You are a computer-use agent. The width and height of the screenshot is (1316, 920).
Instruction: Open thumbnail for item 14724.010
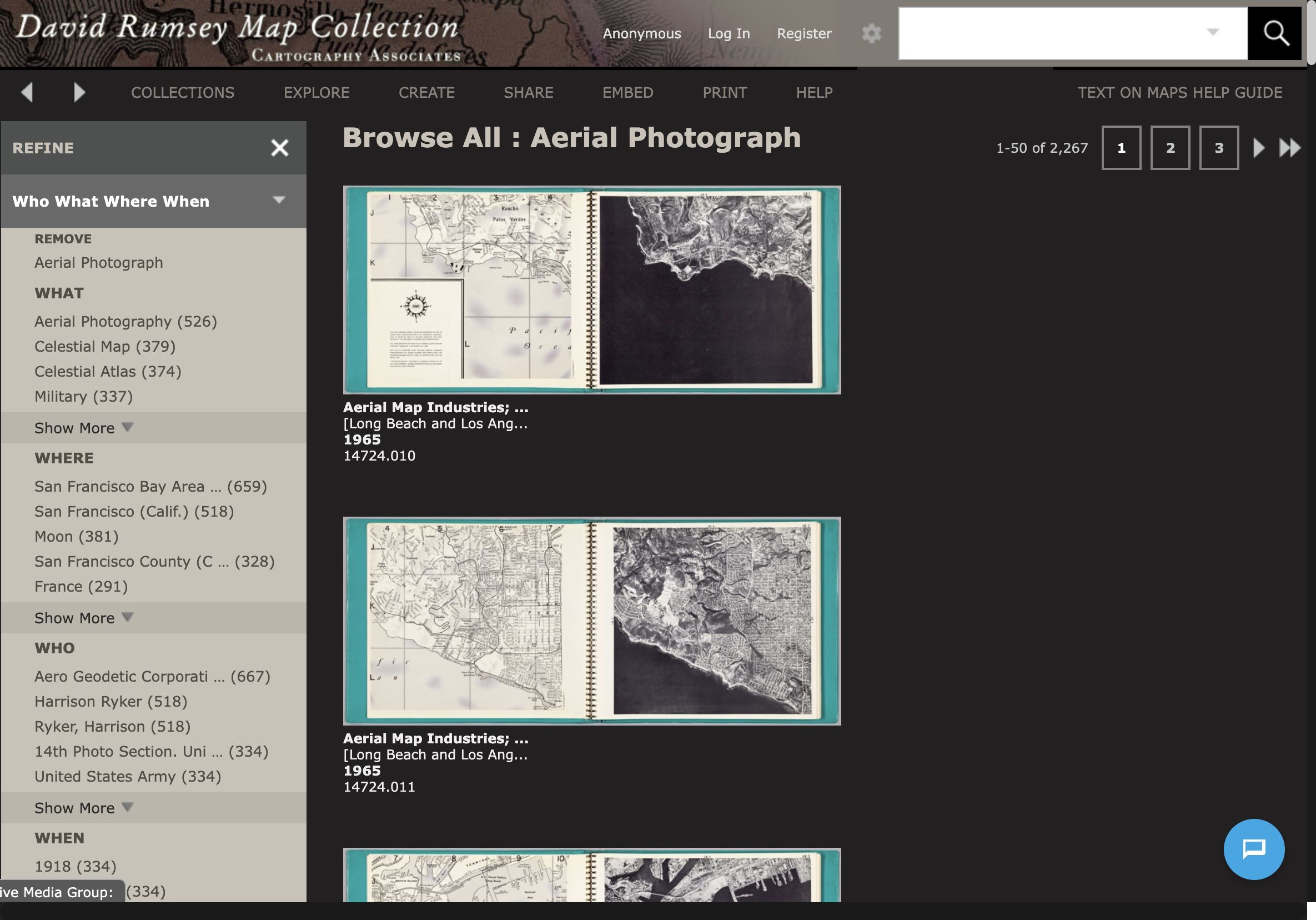[x=591, y=289]
